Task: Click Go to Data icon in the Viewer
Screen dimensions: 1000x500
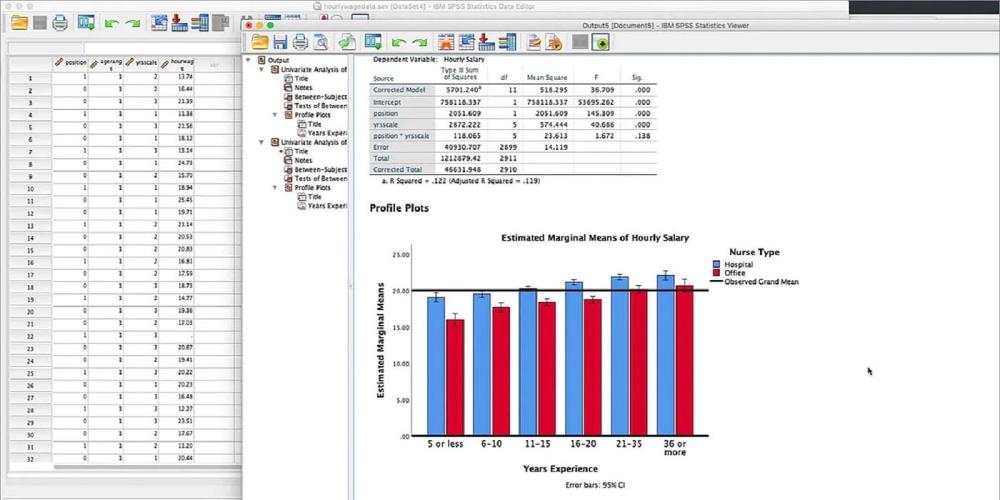Action: point(445,43)
